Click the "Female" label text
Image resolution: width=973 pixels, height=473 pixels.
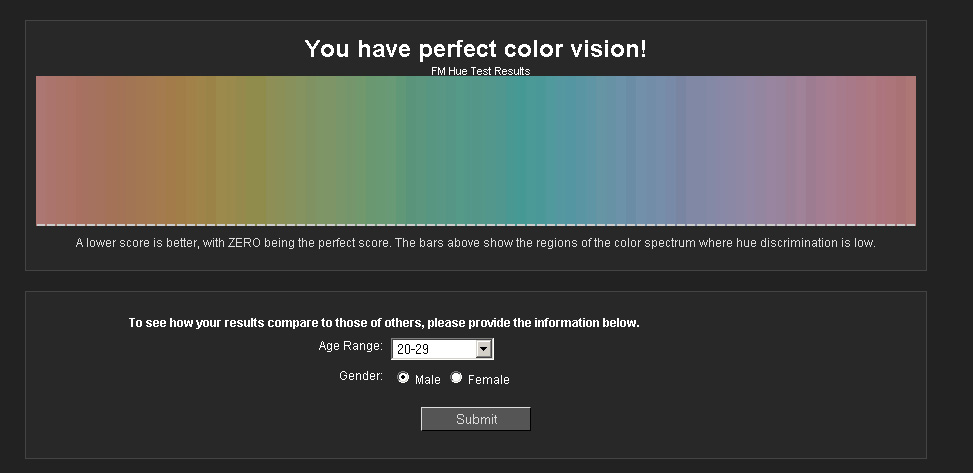[488, 380]
